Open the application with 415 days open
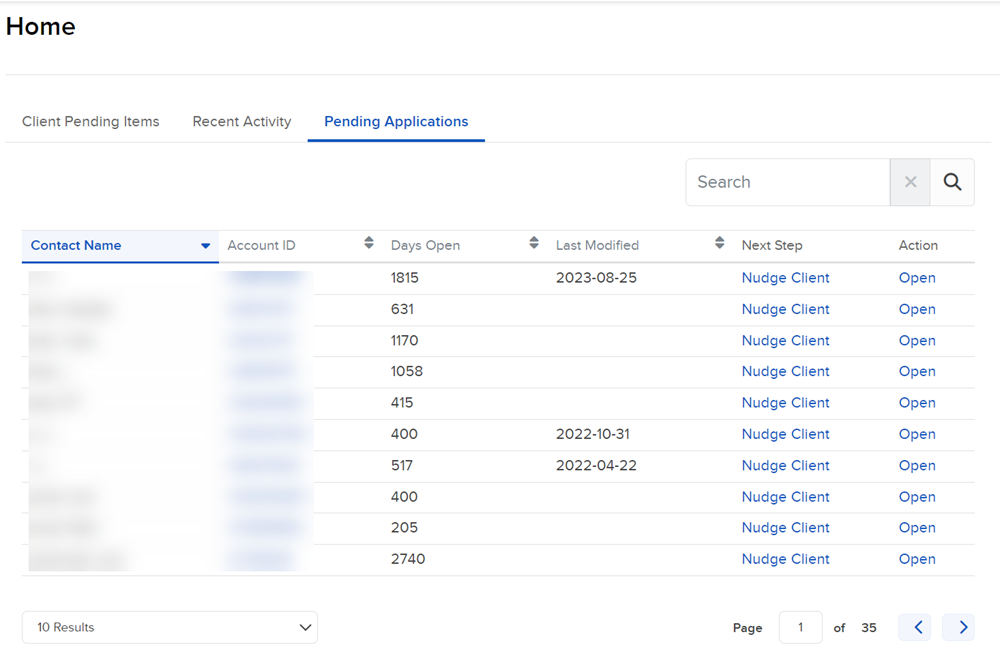The image size is (1000, 671). [x=917, y=402]
